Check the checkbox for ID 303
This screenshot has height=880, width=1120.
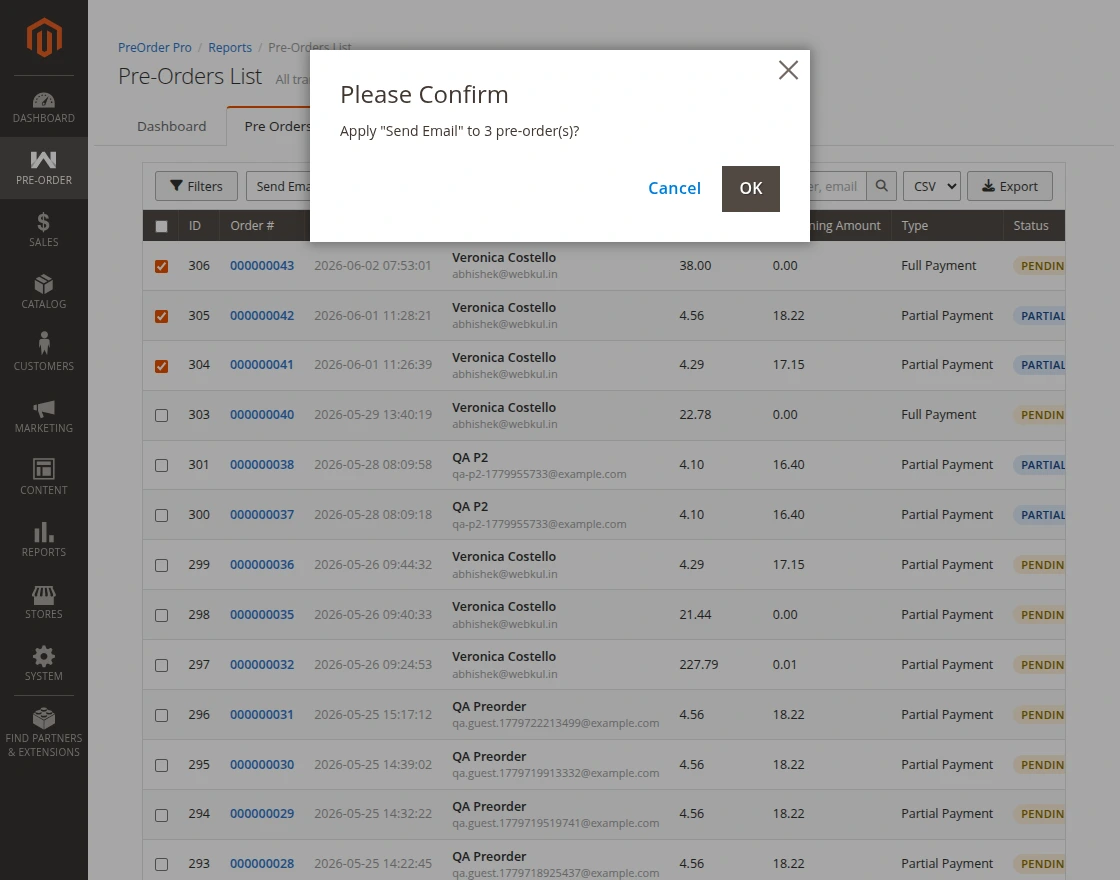(161, 416)
